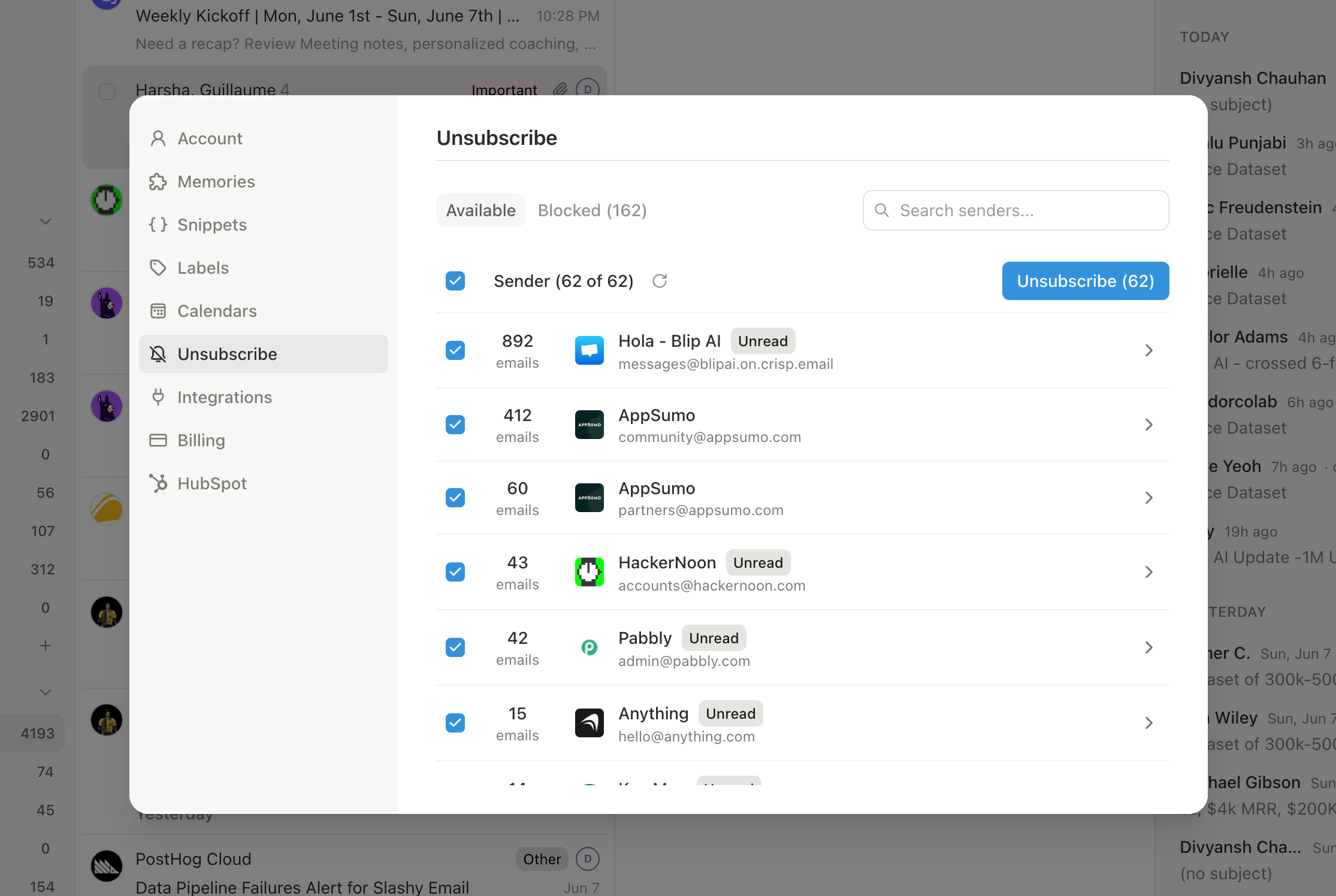Switch to the Available tab
This screenshot has height=896, width=1336.
pos(481,210)
